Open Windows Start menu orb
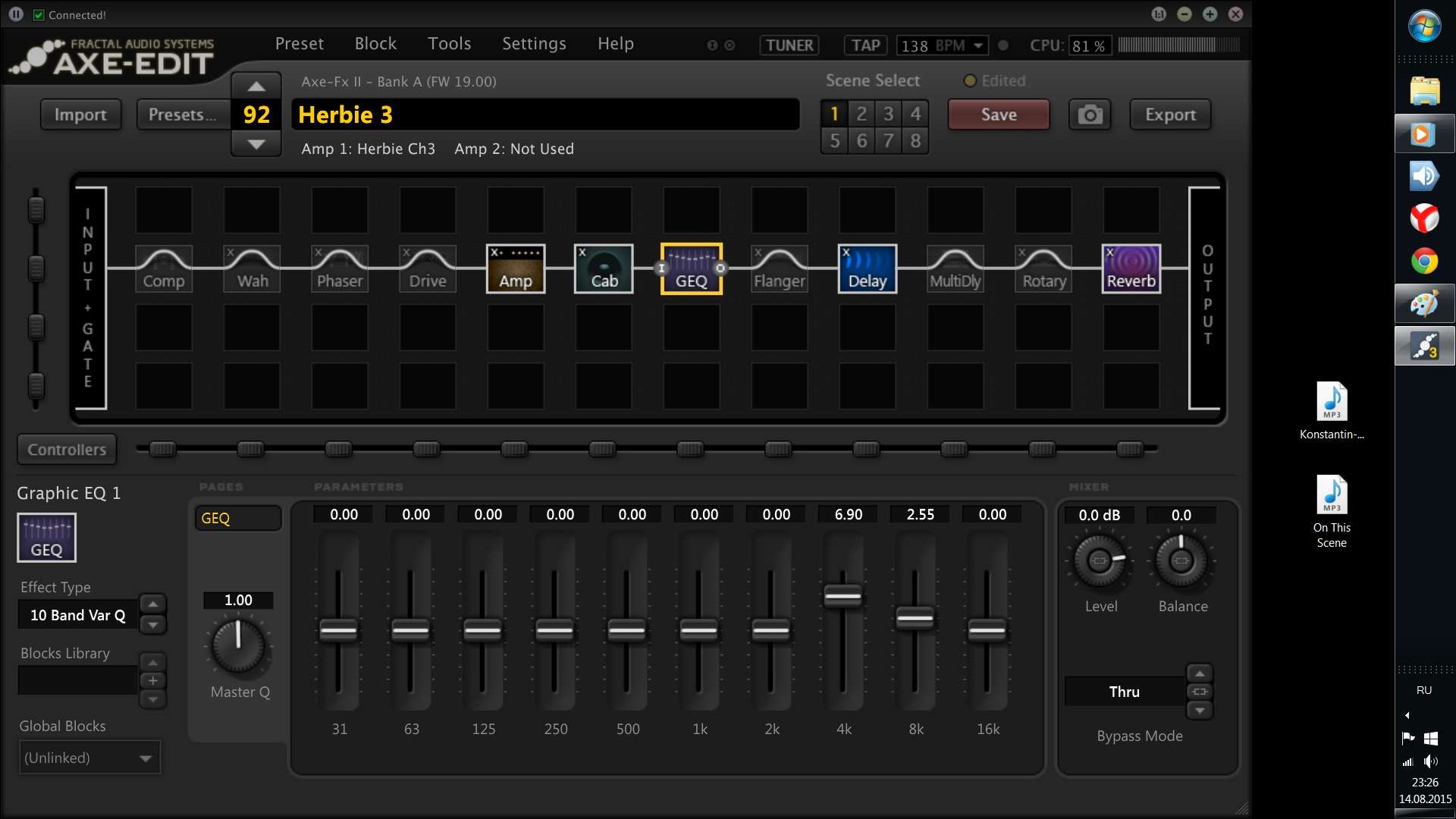This screenshot has height=819, width=1456. (x=1425, y=26)
